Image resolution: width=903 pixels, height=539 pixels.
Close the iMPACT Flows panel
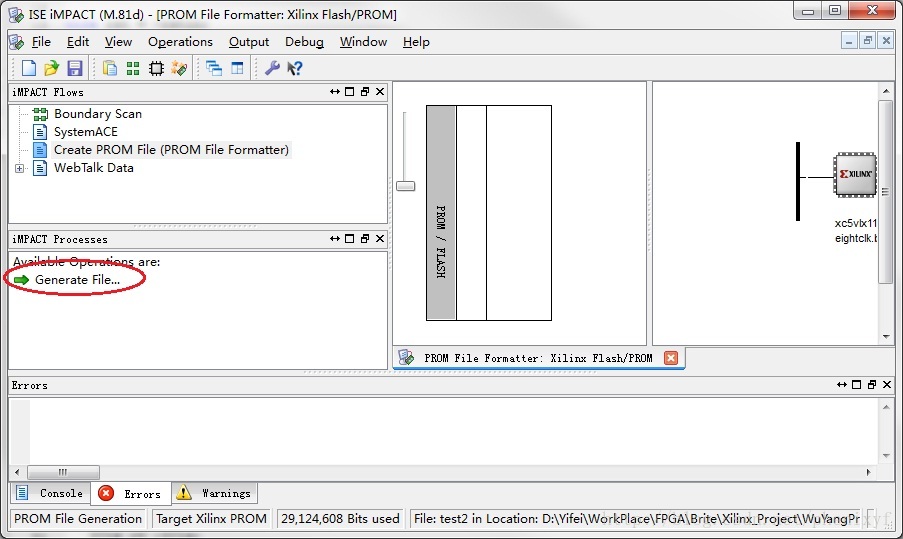coord(380,92)
